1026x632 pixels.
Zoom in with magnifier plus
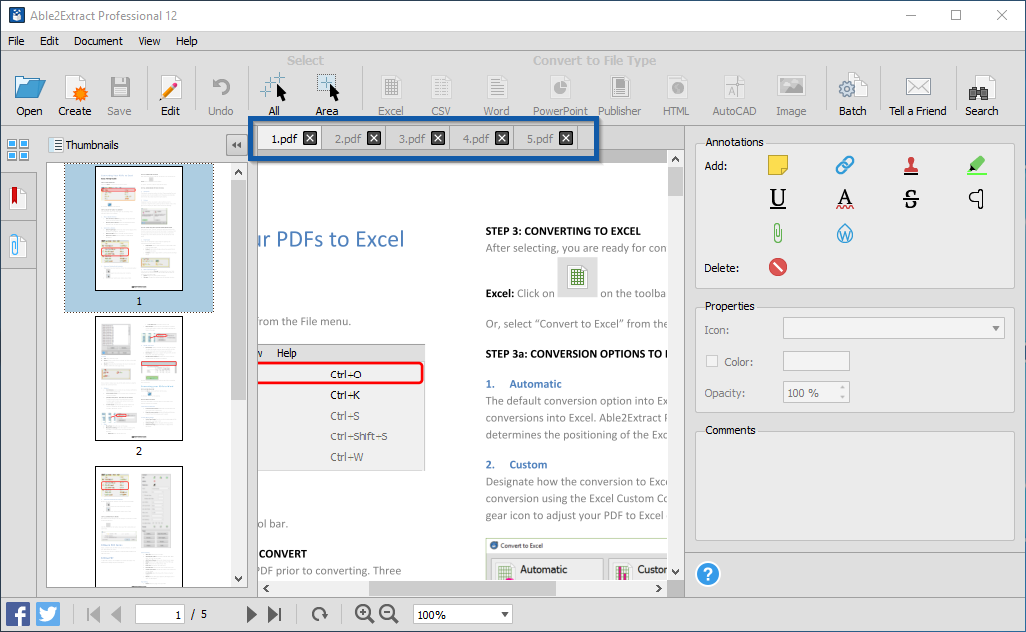pos(364,614)
